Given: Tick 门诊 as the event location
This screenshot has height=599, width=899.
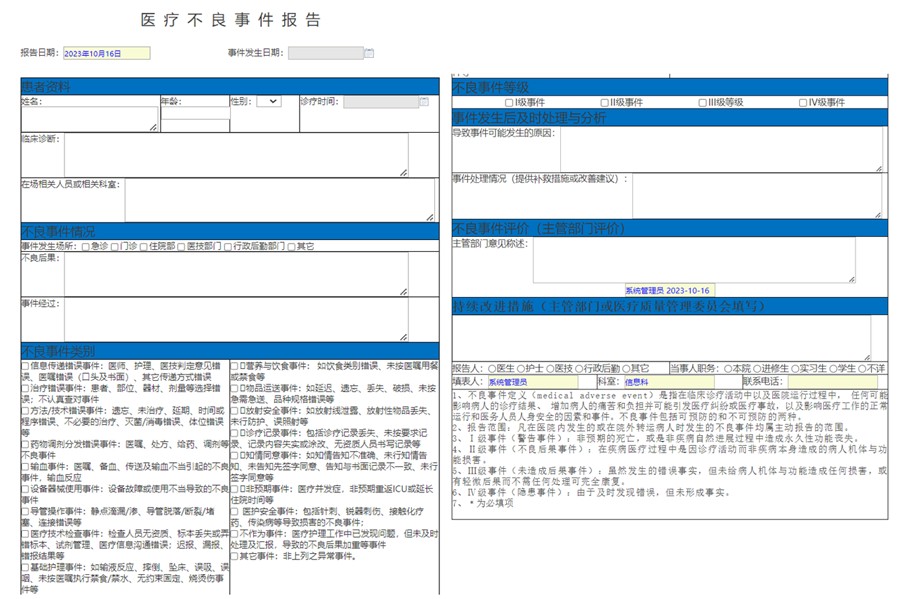Looking at the screenshot, I should pyautogui.click(x=115, y=246).
